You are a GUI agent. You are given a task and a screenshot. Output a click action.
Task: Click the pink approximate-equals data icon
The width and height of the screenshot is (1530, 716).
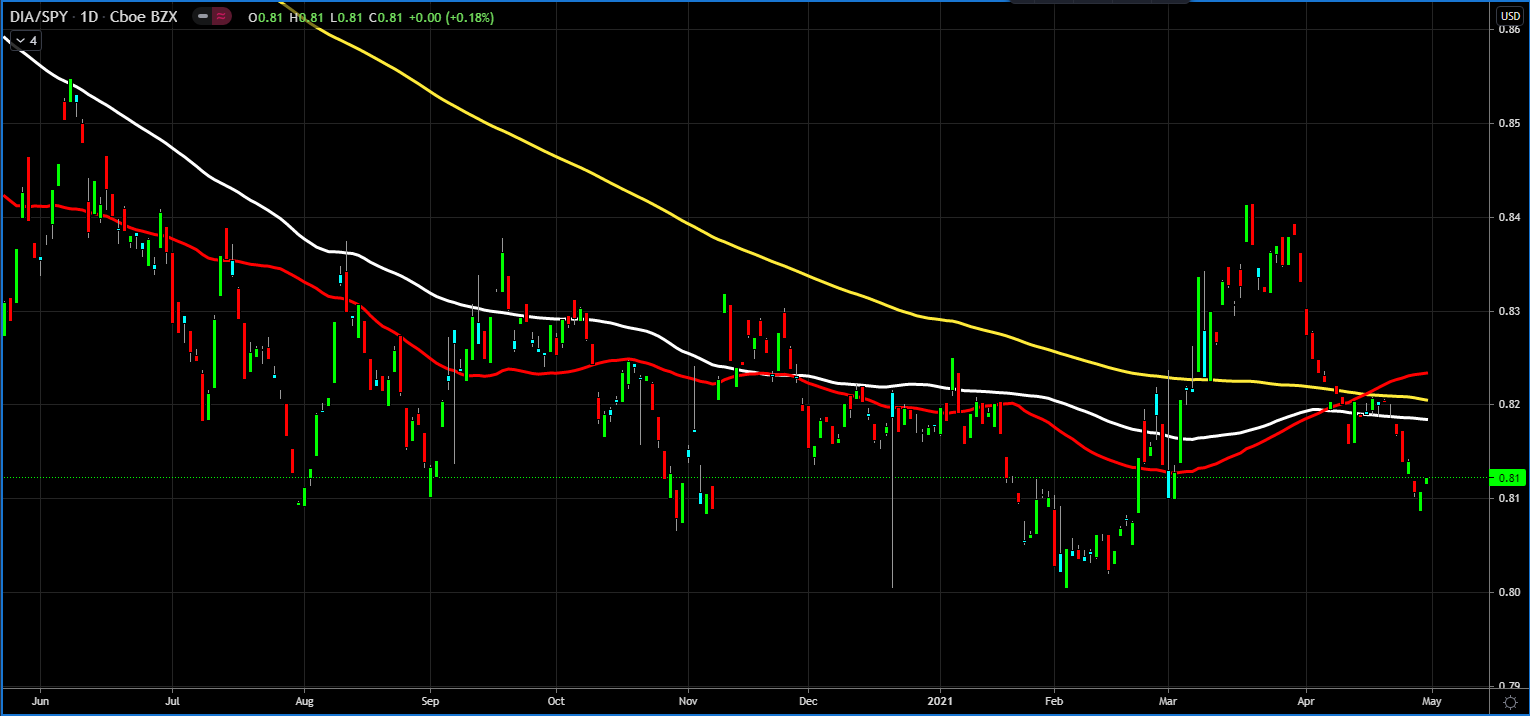tap(222, 18)
